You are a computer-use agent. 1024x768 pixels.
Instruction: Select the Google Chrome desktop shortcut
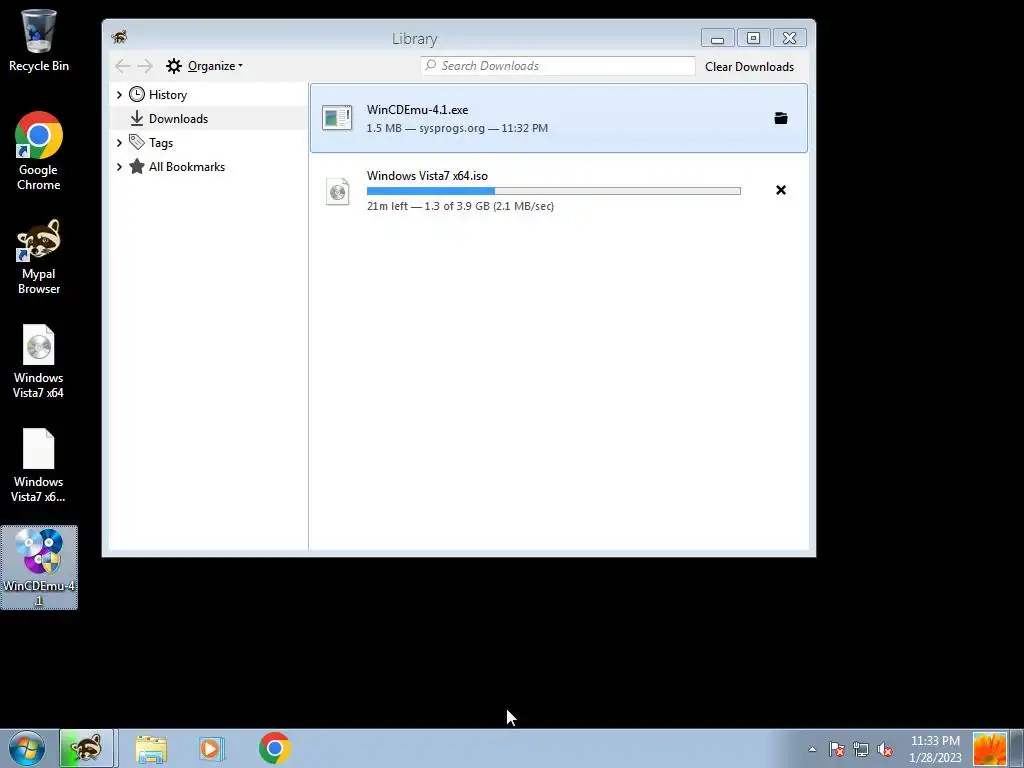point(39,151)
